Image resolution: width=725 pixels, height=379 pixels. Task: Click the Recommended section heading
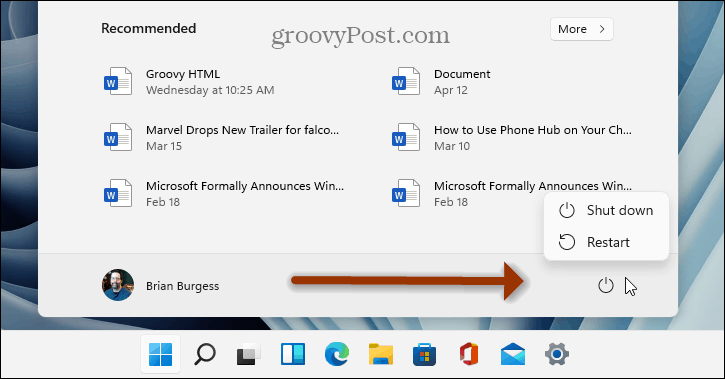point(148,28)
